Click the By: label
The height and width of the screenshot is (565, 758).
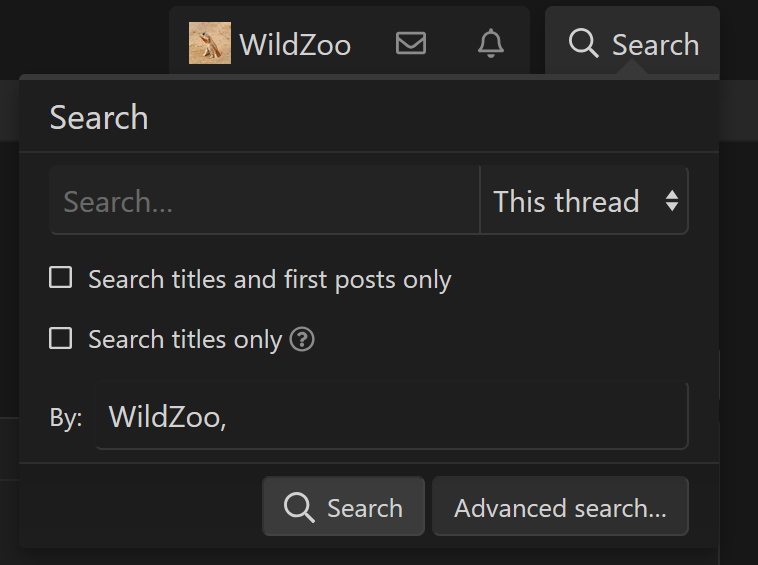[66, 418]
